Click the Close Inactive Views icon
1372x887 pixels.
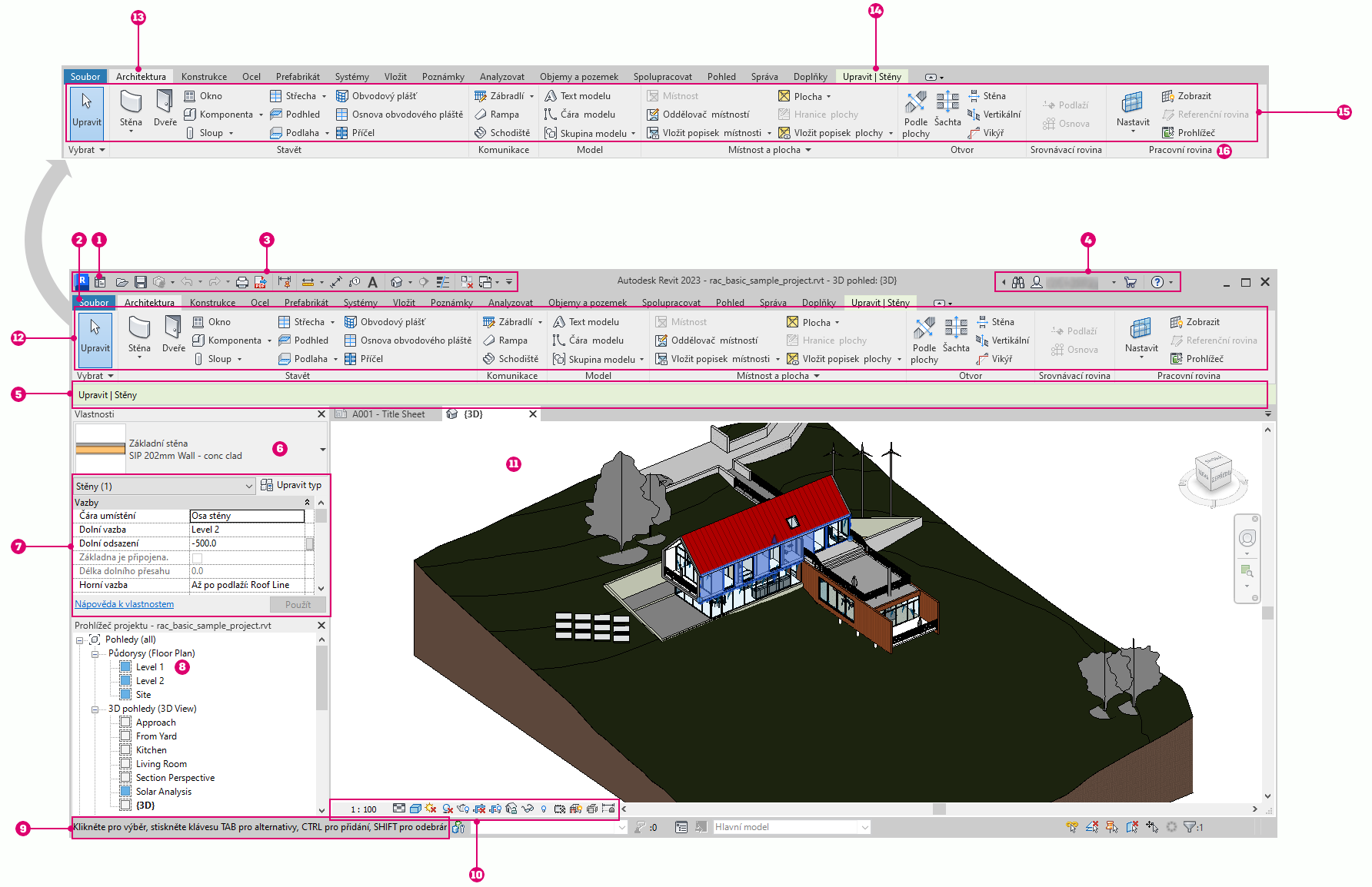pos(467,282)
